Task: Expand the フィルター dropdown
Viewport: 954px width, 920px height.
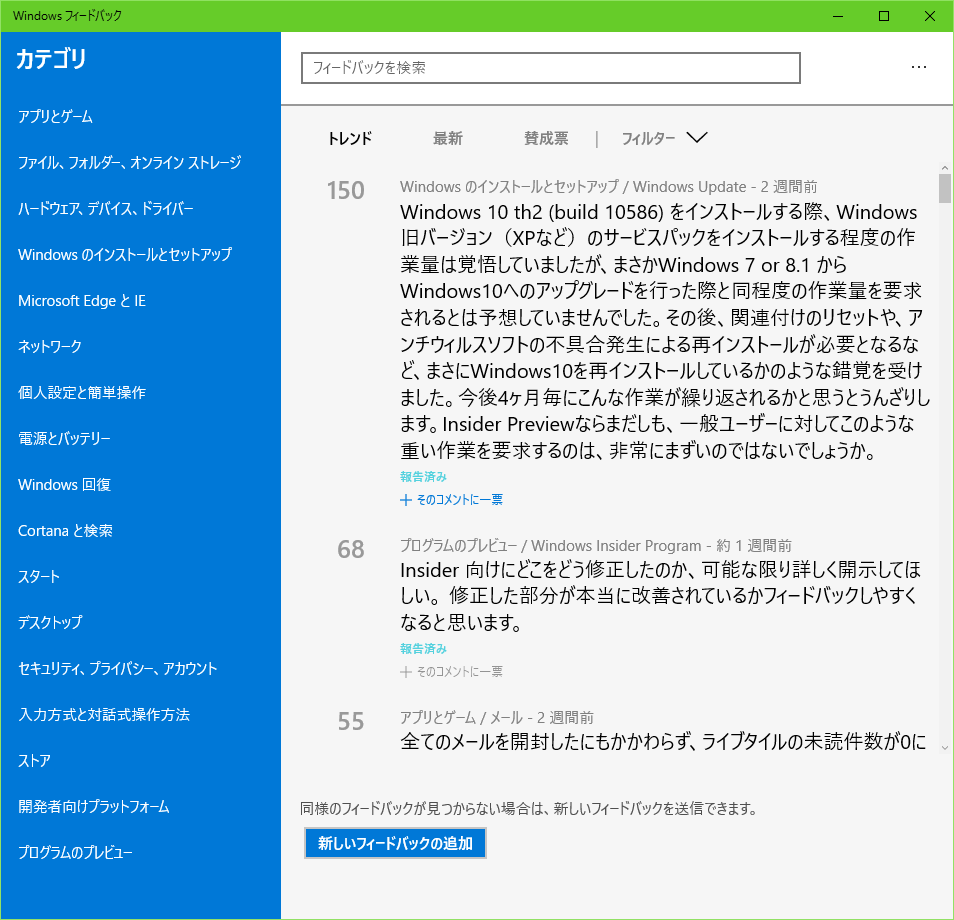Action: click(664, 139)
